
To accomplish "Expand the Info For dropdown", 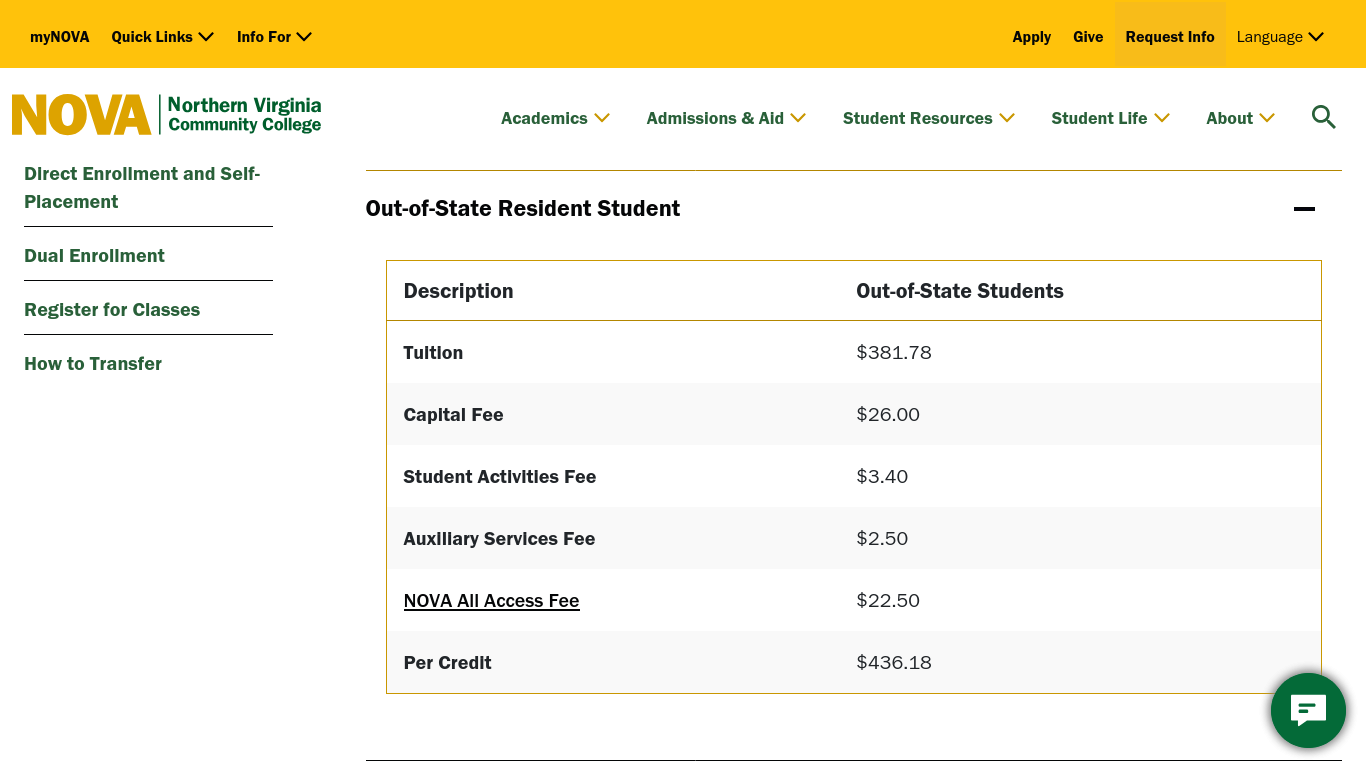I will [x=275, y=37].
